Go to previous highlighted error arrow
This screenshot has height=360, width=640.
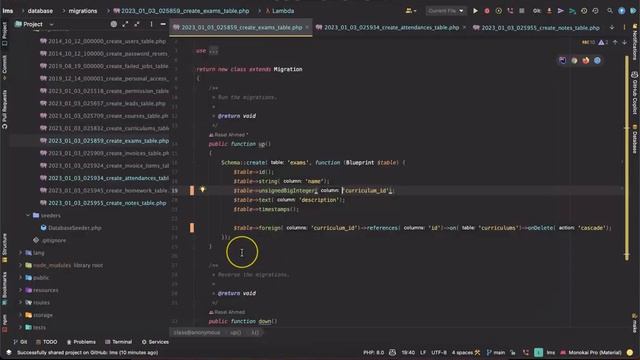coord(615,42)
